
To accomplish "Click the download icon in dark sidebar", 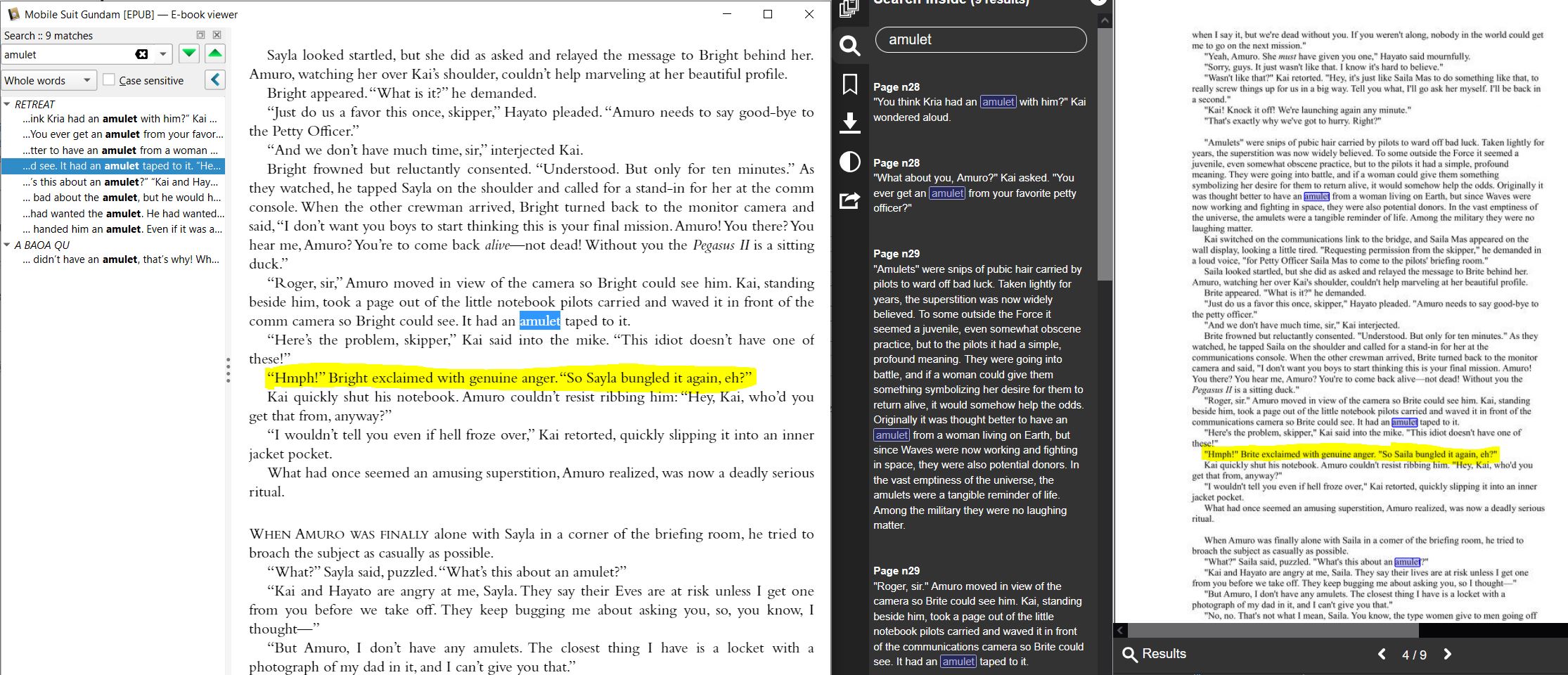I will (x=850, y=123).
